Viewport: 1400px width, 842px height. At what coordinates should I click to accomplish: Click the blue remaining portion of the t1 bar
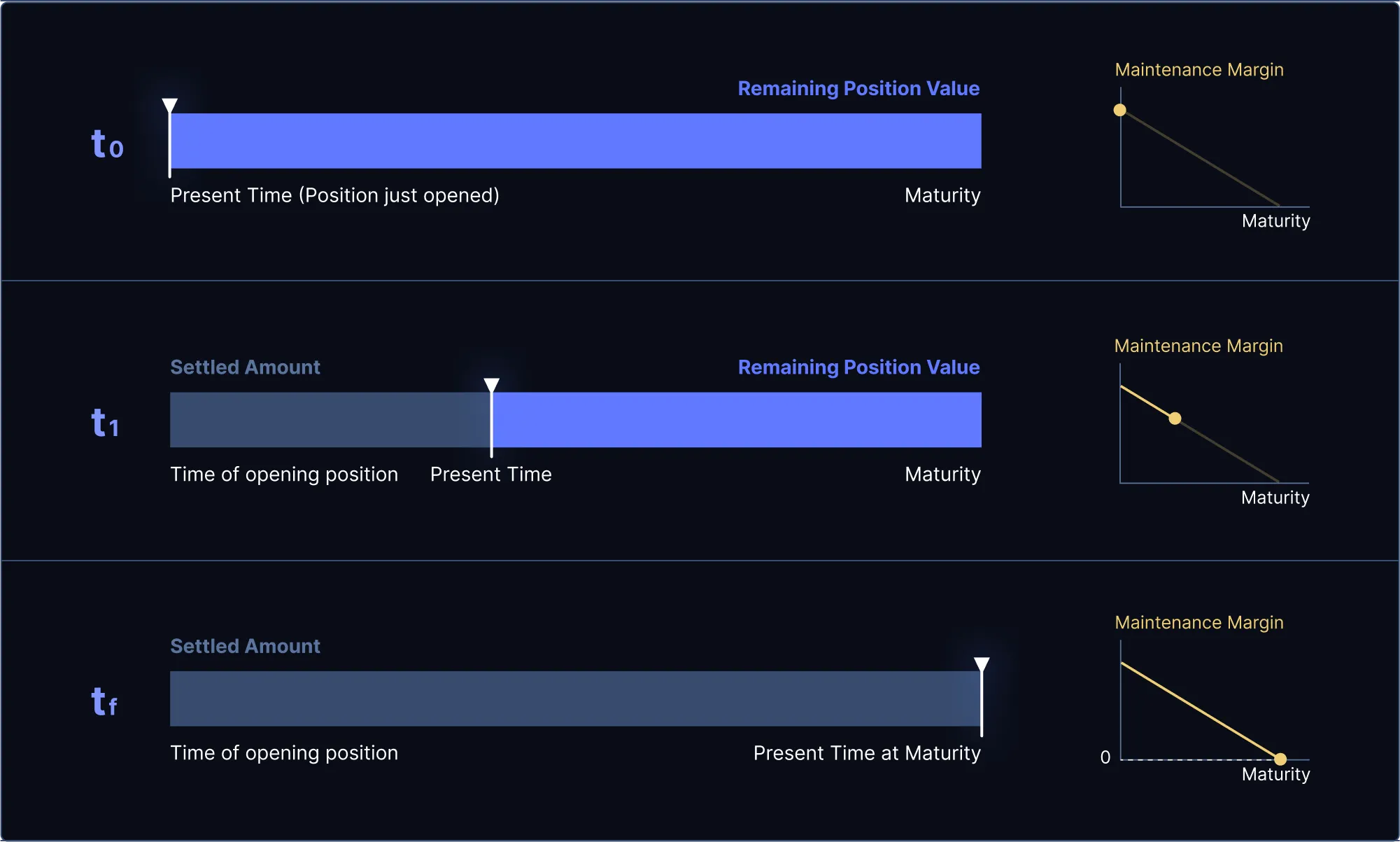[736, 420]
